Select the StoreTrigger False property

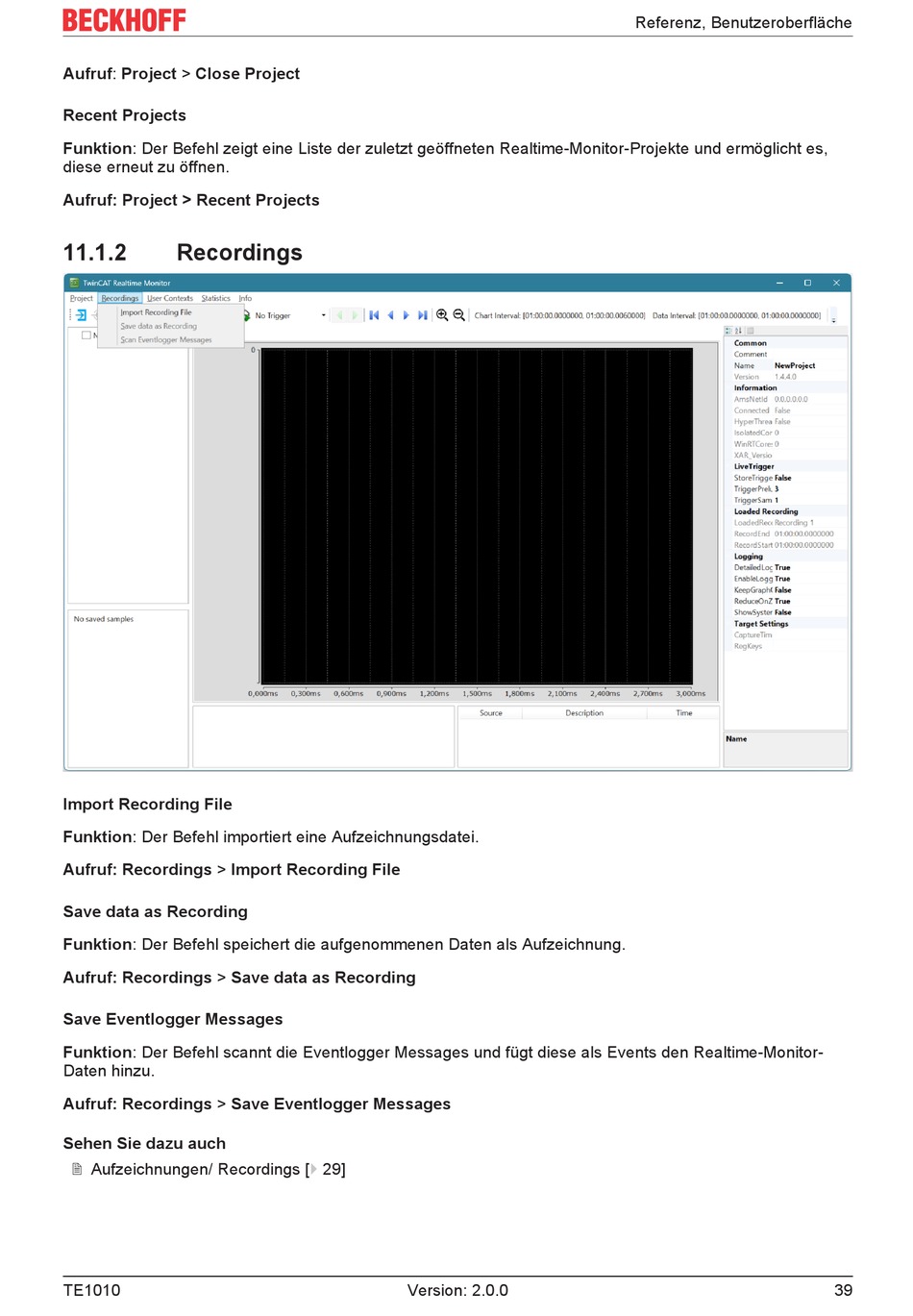[x=788, y=478]
